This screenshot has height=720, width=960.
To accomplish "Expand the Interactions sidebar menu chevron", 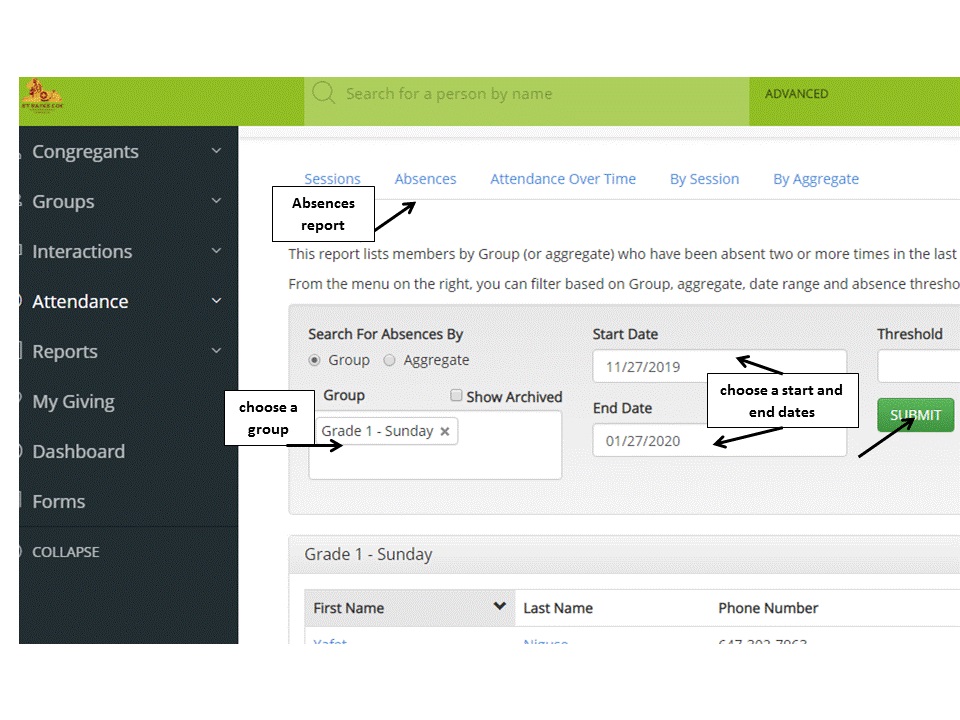I will point(216,251).
